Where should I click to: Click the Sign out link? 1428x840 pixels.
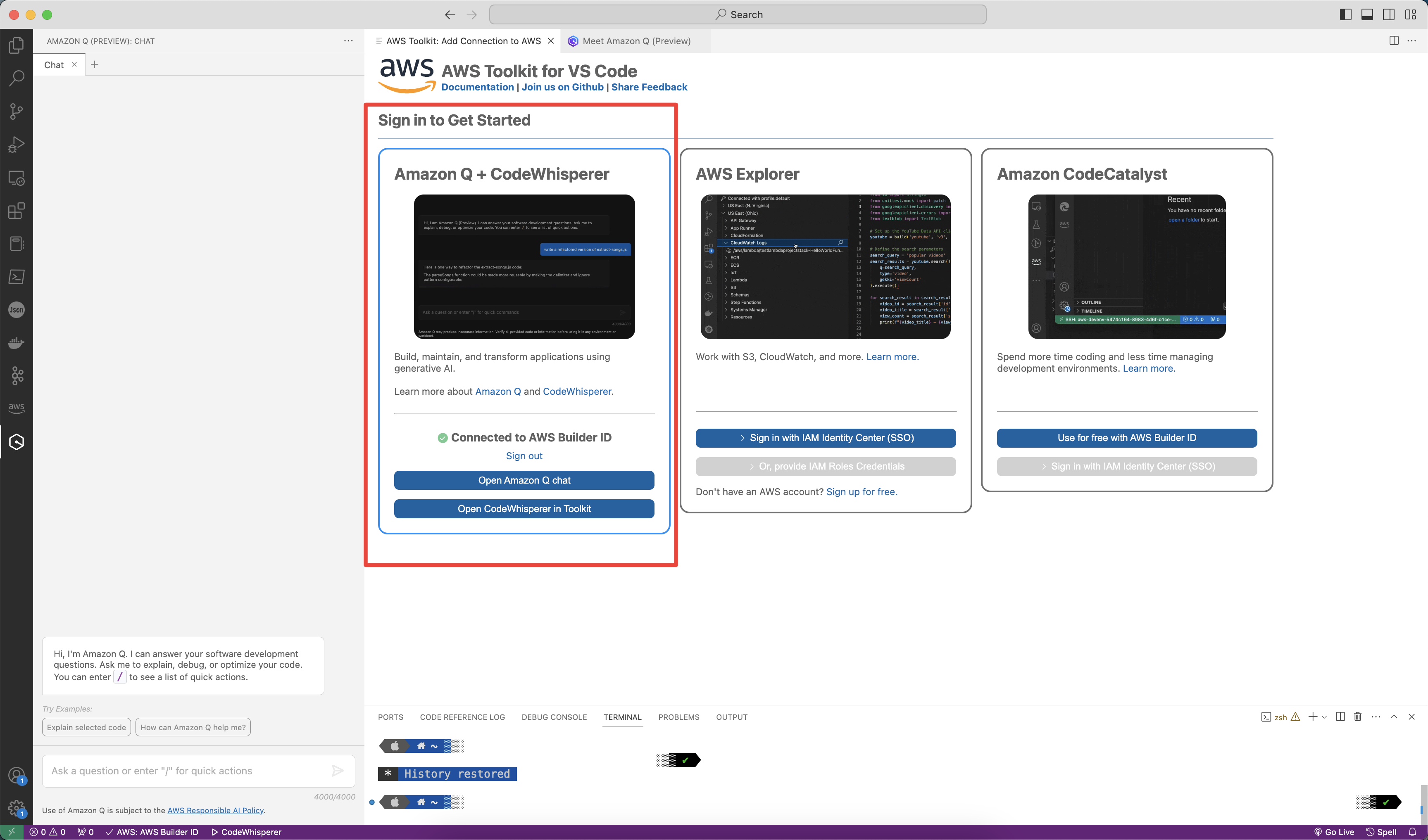point(524,456)
